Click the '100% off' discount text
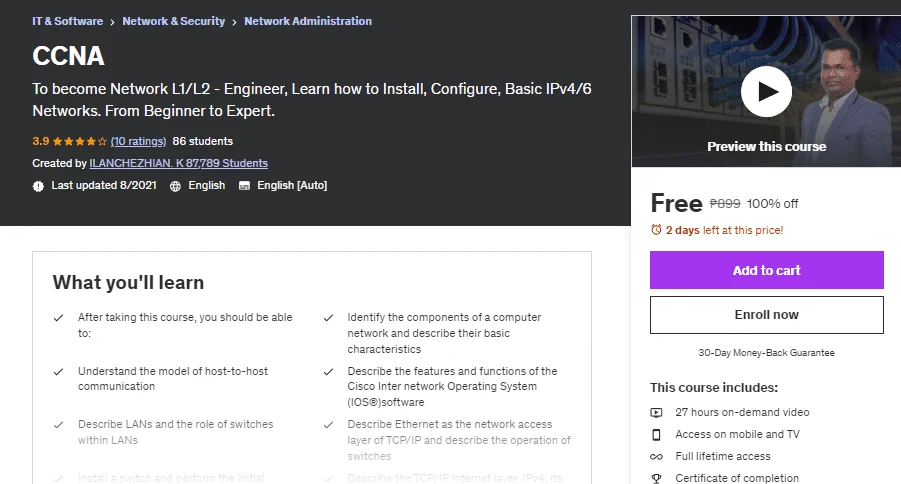 (772, 203)
